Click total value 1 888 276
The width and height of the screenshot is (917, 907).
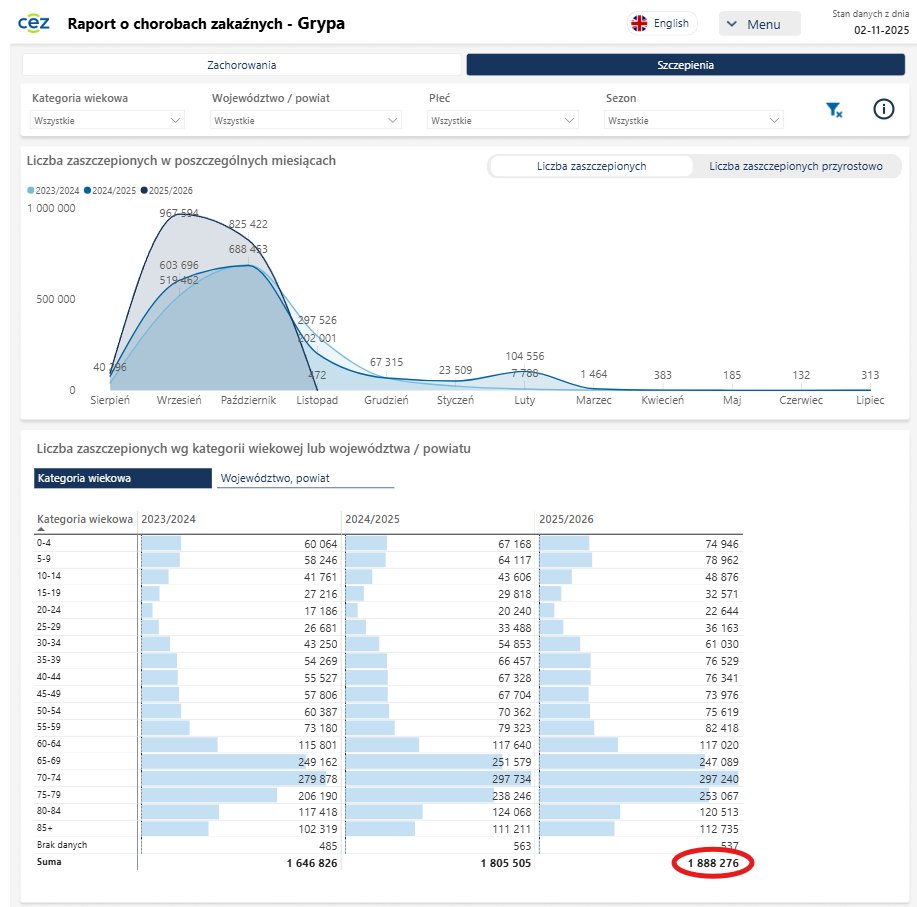[713, 863]
